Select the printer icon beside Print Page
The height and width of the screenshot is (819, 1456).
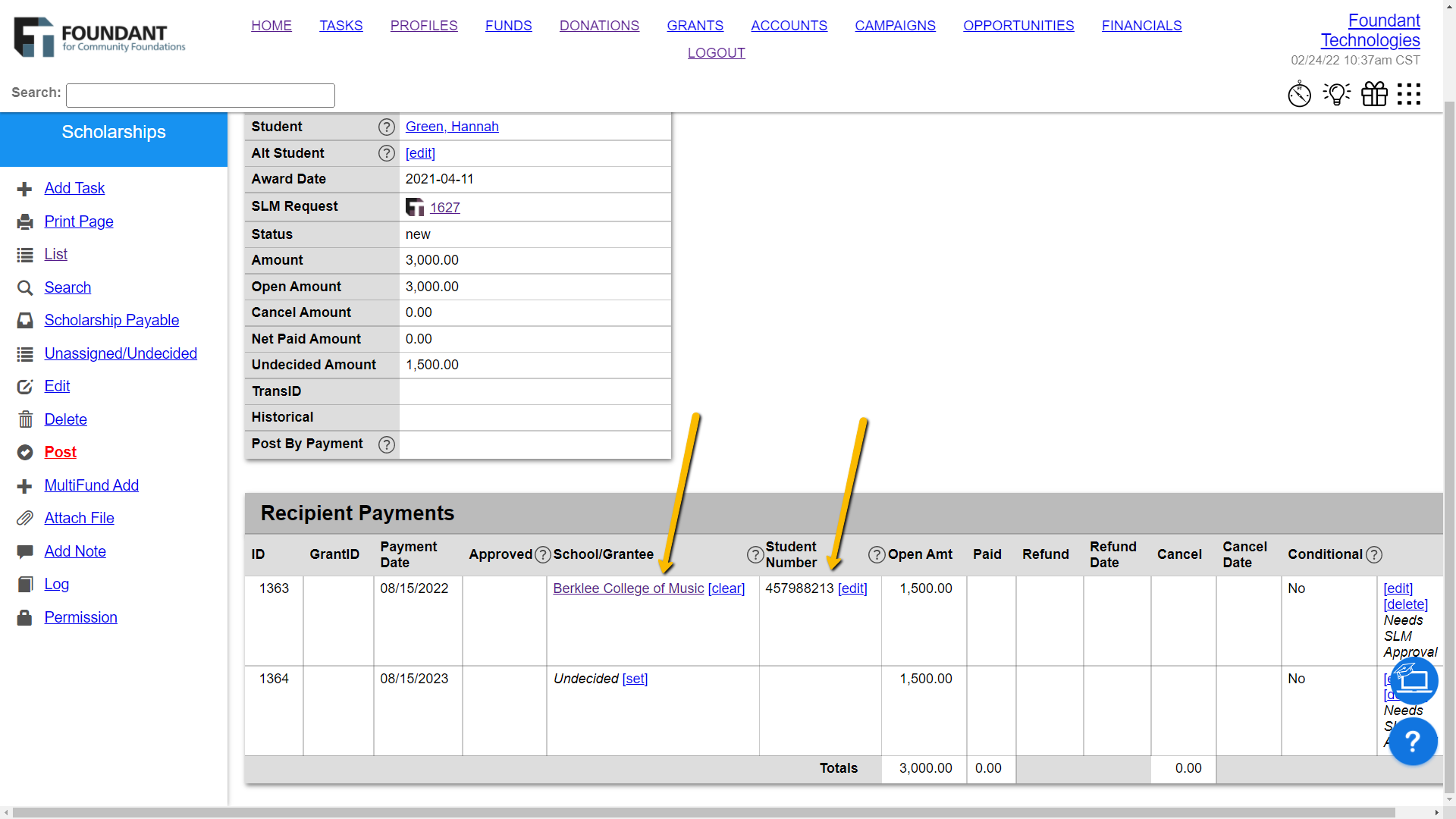(25, 221)
